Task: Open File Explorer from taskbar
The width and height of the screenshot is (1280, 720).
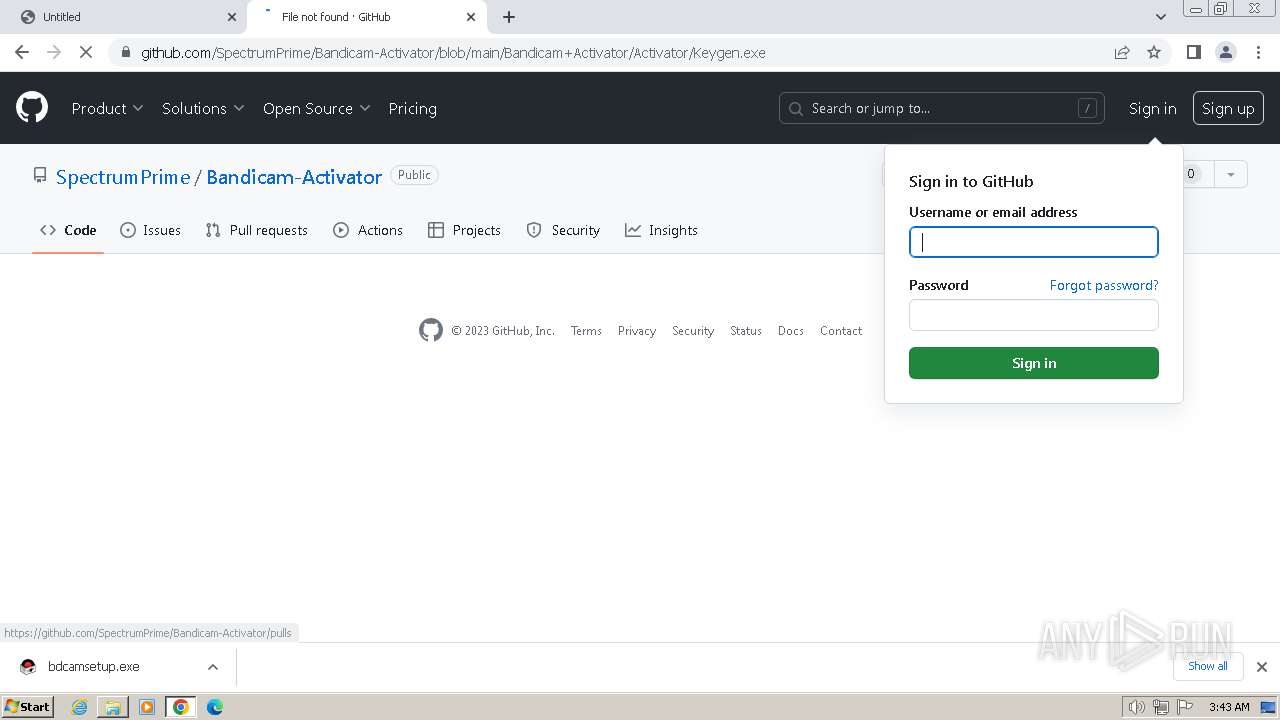Action: tap(113, 707)
